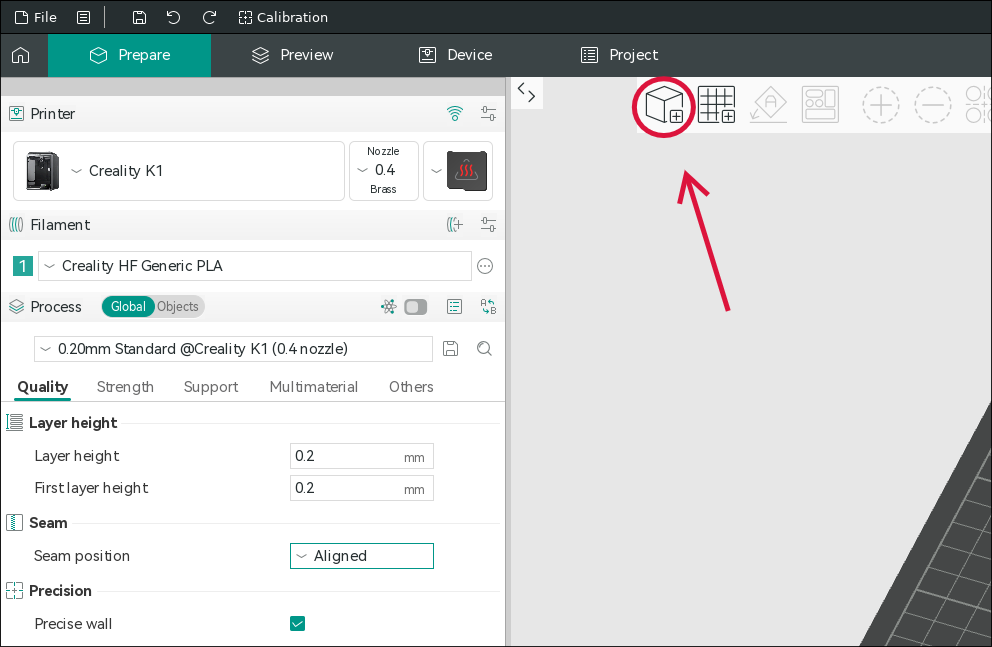Open the Creality K1 printer dropdown
This screenshot has width=992, height=647.
[x=179, y=171]
